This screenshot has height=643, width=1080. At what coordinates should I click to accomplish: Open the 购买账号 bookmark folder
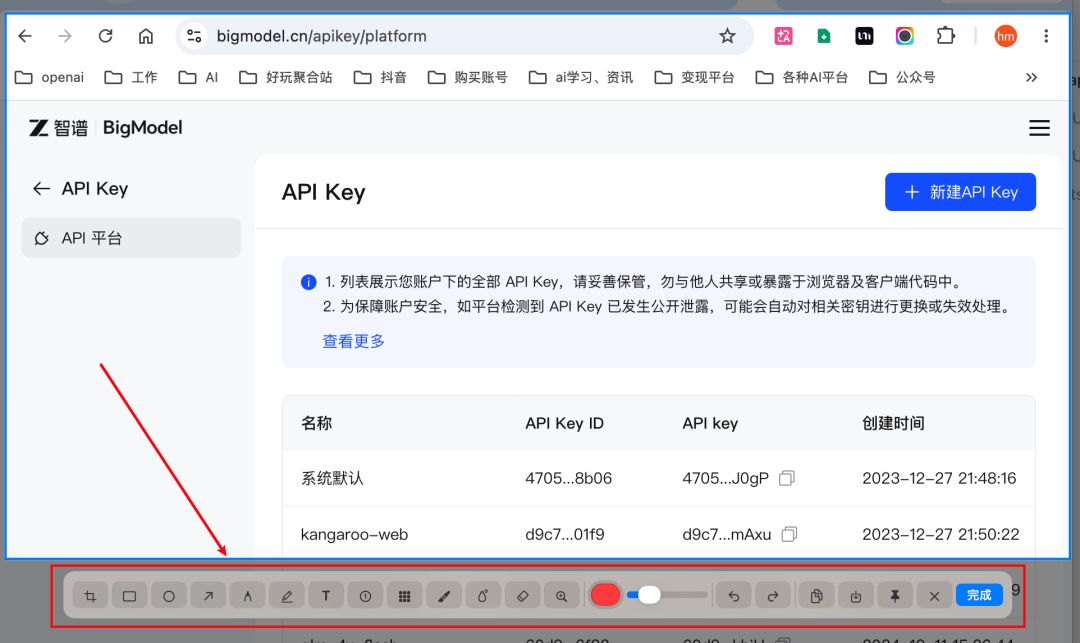click(468, 77)
